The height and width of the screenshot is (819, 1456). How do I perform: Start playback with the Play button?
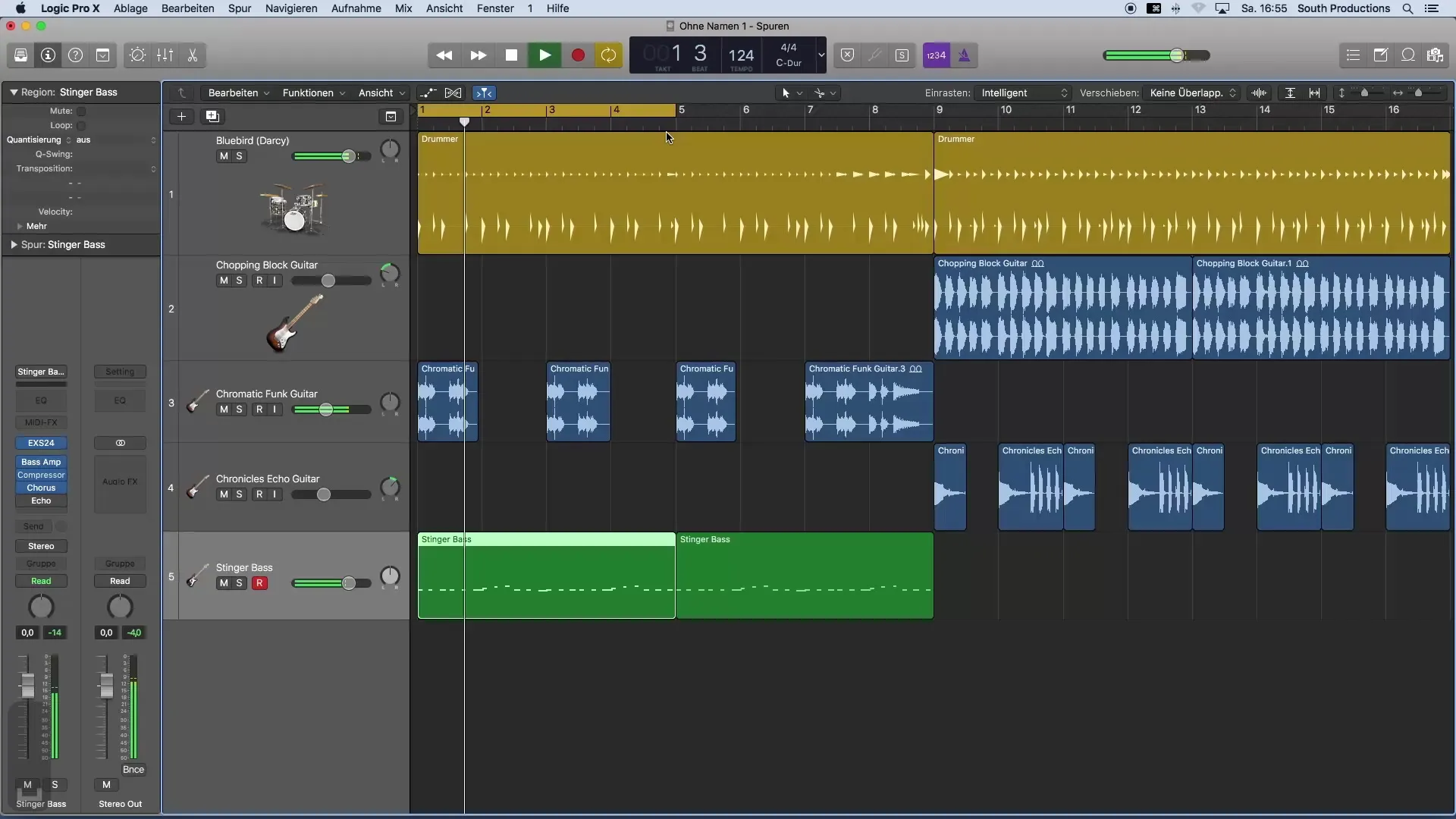click(x=544, y=55)
